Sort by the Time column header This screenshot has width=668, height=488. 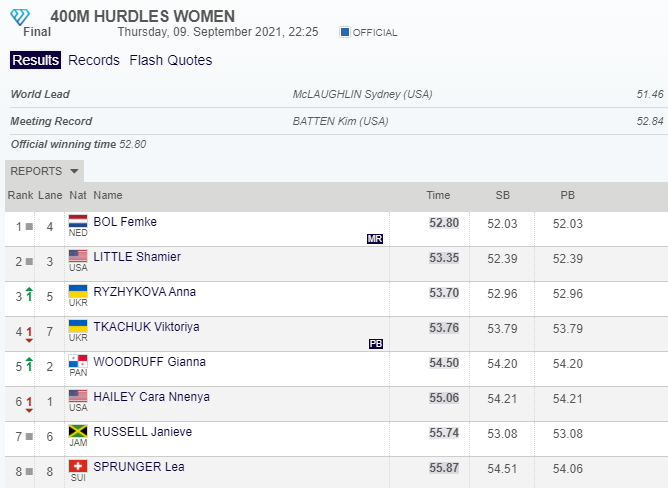pos(438,196)
